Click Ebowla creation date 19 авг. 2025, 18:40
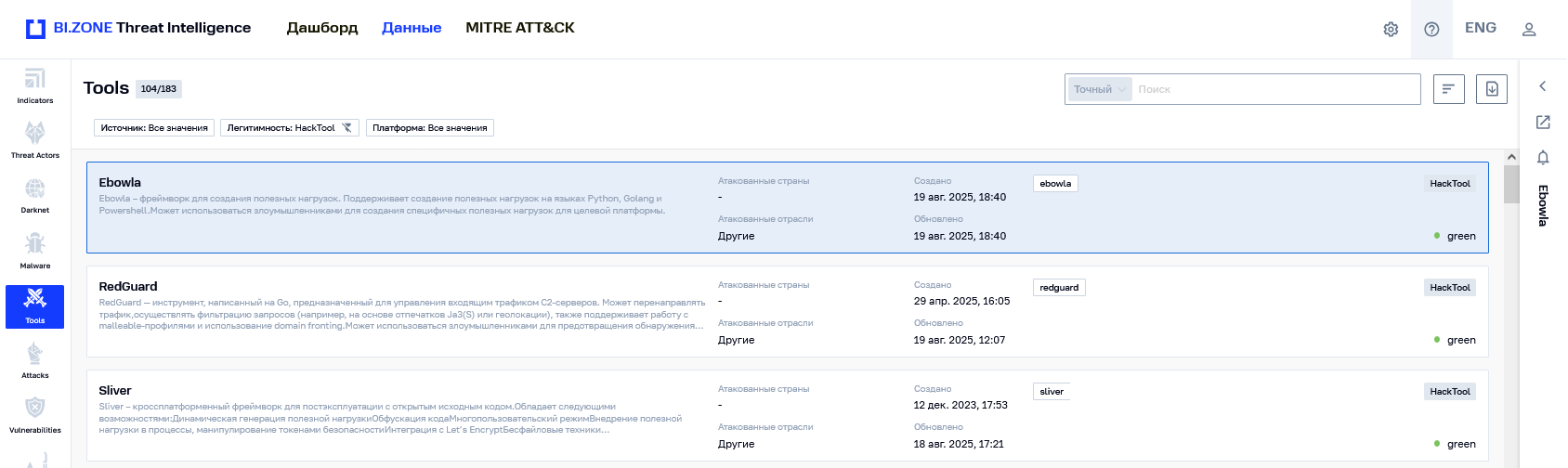The width and height of the screenshot is (1568, 468). pos(960,197)
